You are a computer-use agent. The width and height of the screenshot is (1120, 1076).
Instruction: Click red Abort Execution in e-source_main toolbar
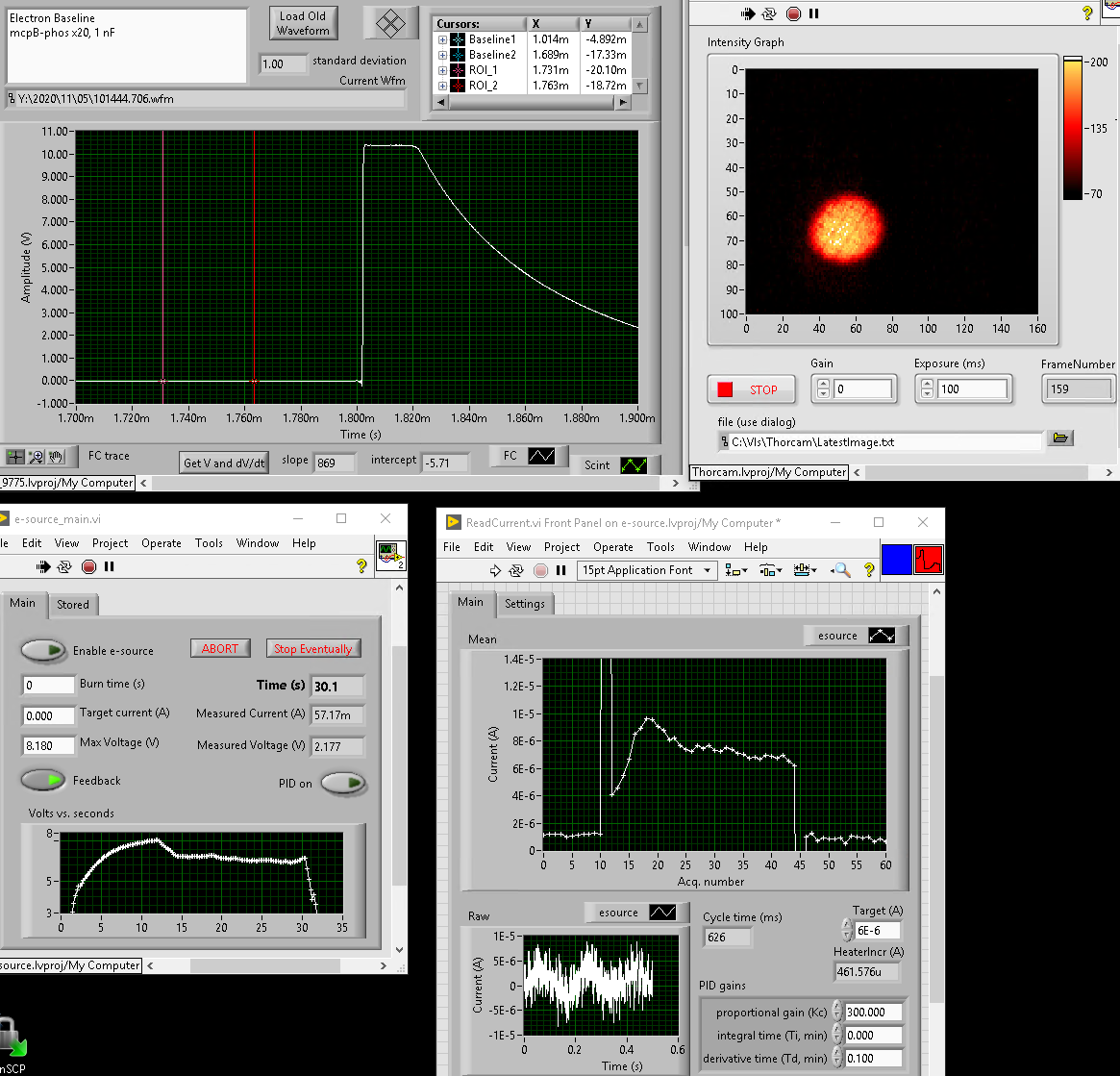[89, 566]
